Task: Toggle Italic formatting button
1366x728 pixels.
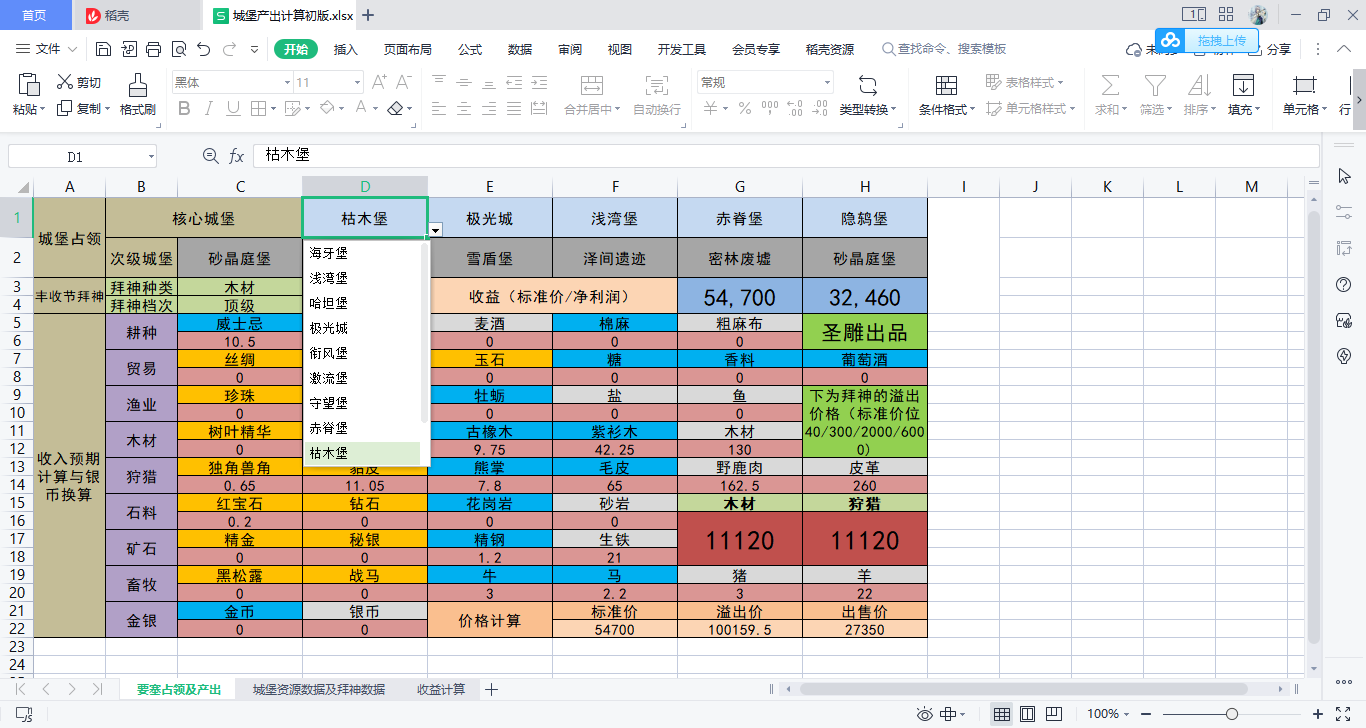Action: pyautogui.click(x=209, y=108)
